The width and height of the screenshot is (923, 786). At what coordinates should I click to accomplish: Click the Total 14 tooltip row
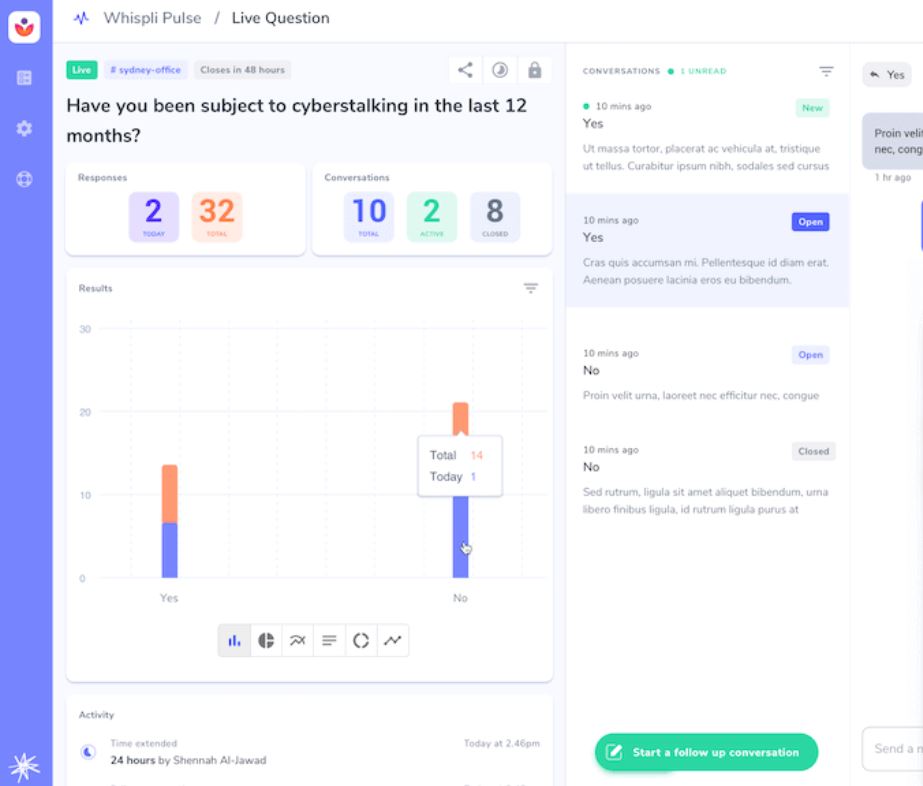[456, 455]
